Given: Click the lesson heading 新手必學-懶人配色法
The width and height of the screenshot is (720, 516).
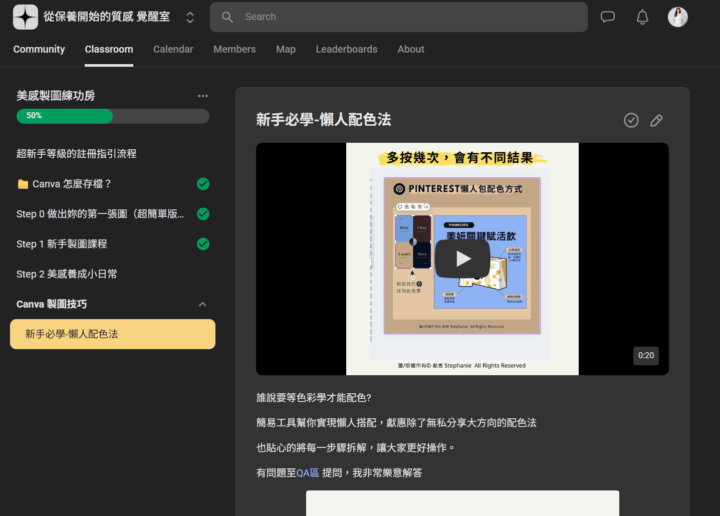Looking at the screenshot, I should click(x=323, y=120).
